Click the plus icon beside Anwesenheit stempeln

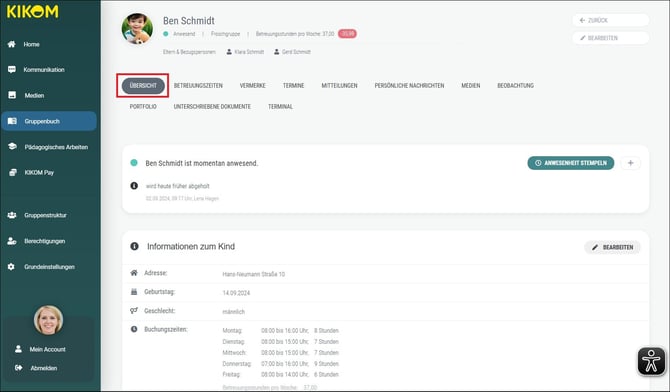click(631, 163)
